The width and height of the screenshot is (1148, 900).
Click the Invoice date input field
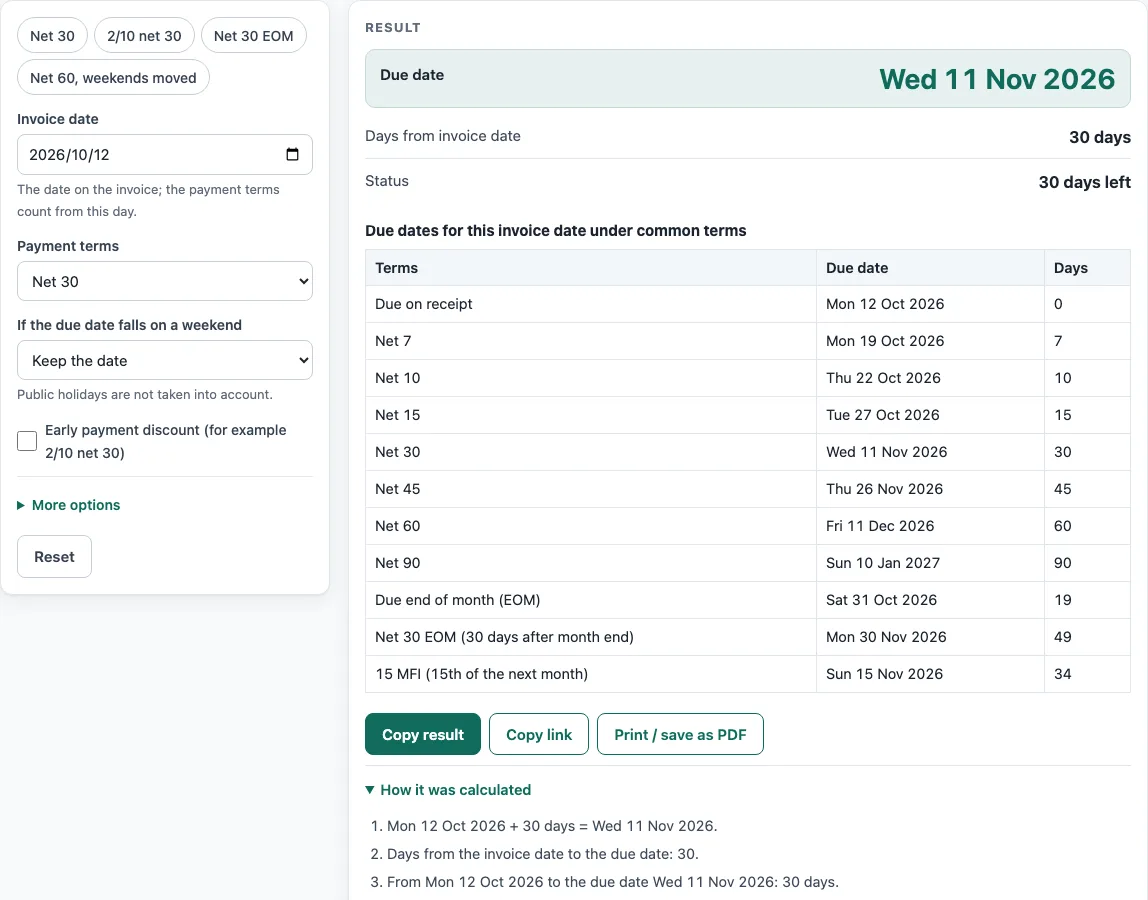tap(165, 155)
